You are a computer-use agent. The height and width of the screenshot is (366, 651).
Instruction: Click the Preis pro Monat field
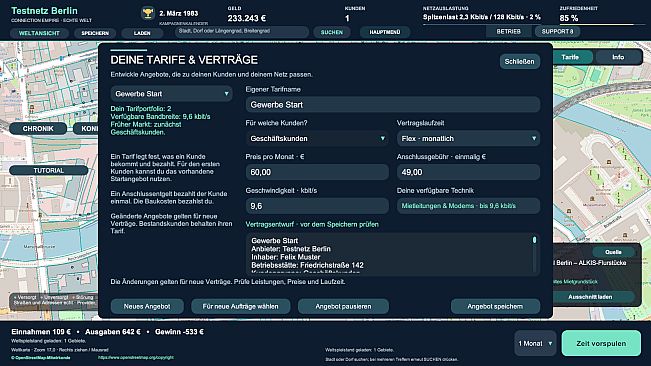(x=317, y=172)
